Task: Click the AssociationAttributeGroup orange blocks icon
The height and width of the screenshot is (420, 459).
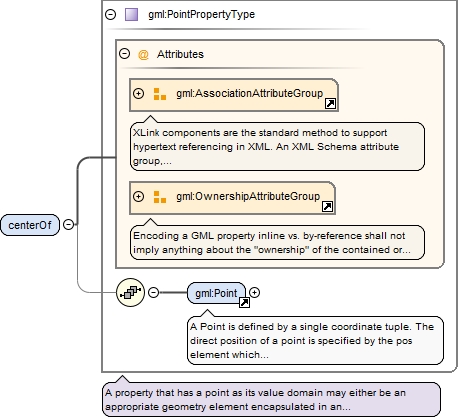Action: tap(160, 94)
